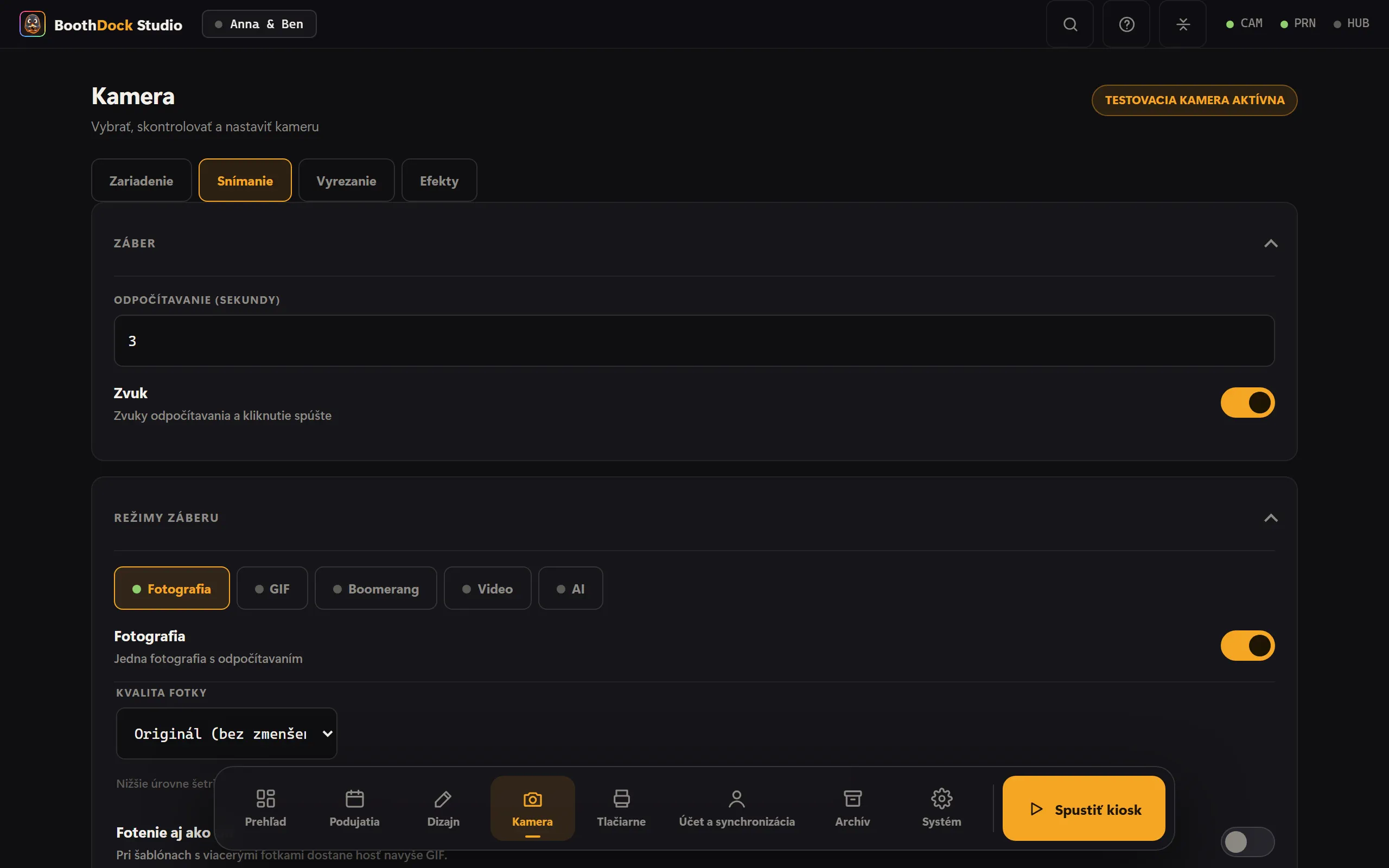Disable the Zvuk sound toggle
The height and width of the screenshot is (868, 1389).
(x=1247, y=403)
